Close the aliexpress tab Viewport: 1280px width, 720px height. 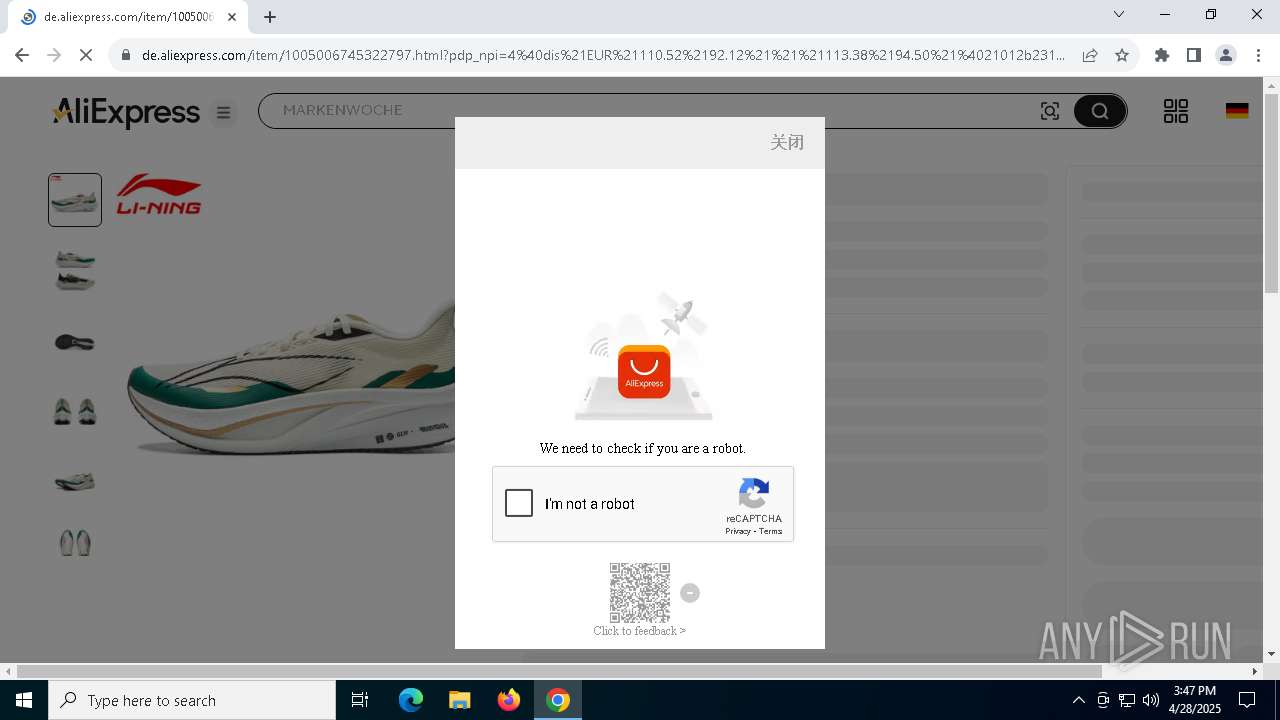231,17
